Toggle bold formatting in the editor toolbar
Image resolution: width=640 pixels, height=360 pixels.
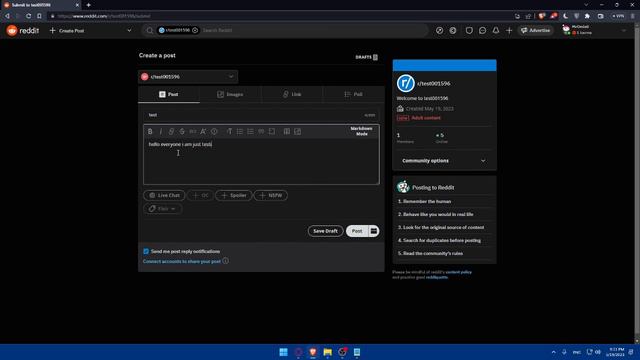tap(150, 131)
